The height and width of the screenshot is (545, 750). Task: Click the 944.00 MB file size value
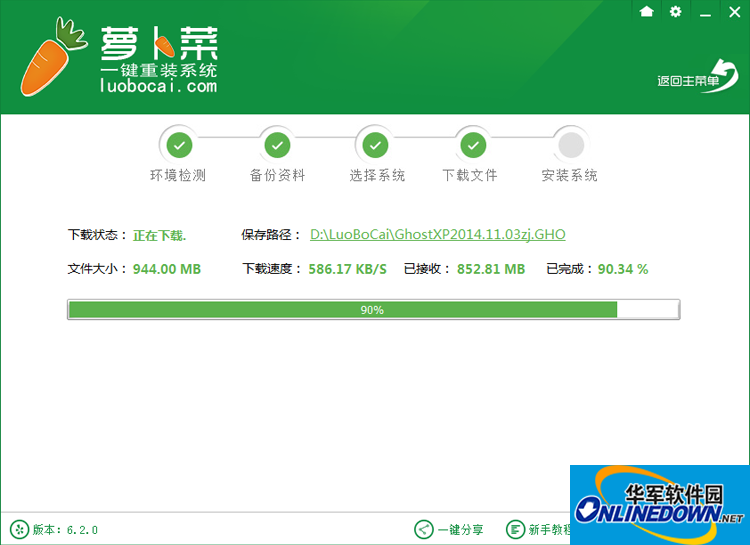click(167, 269)
